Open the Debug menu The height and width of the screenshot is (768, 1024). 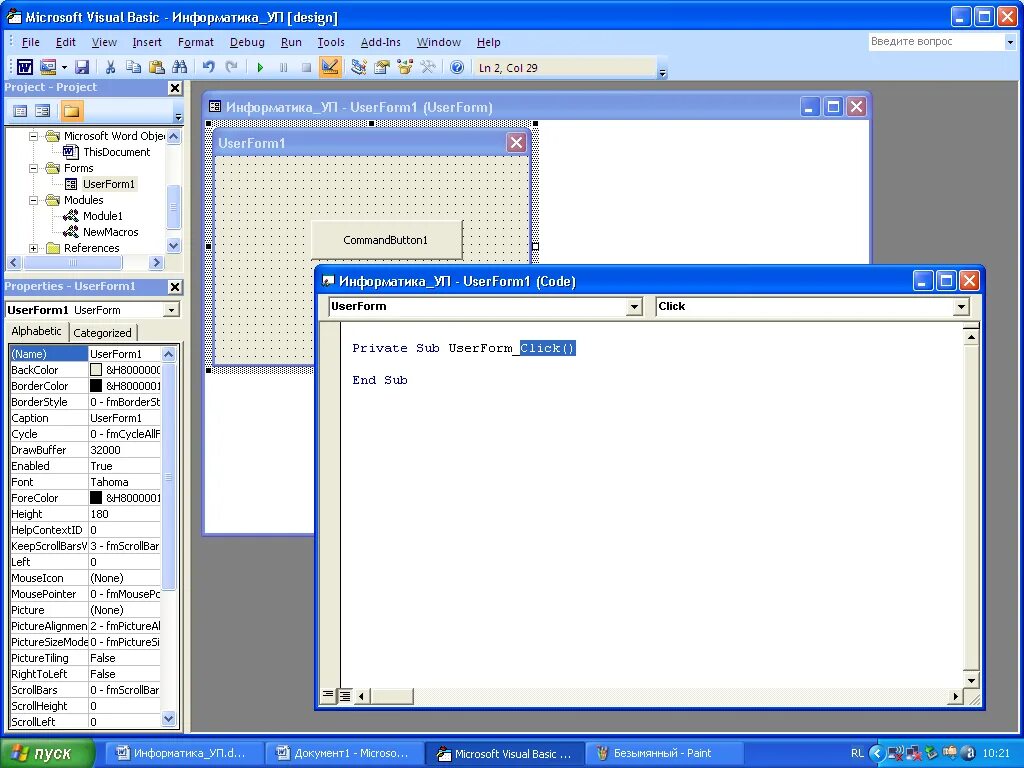point(247,42)
